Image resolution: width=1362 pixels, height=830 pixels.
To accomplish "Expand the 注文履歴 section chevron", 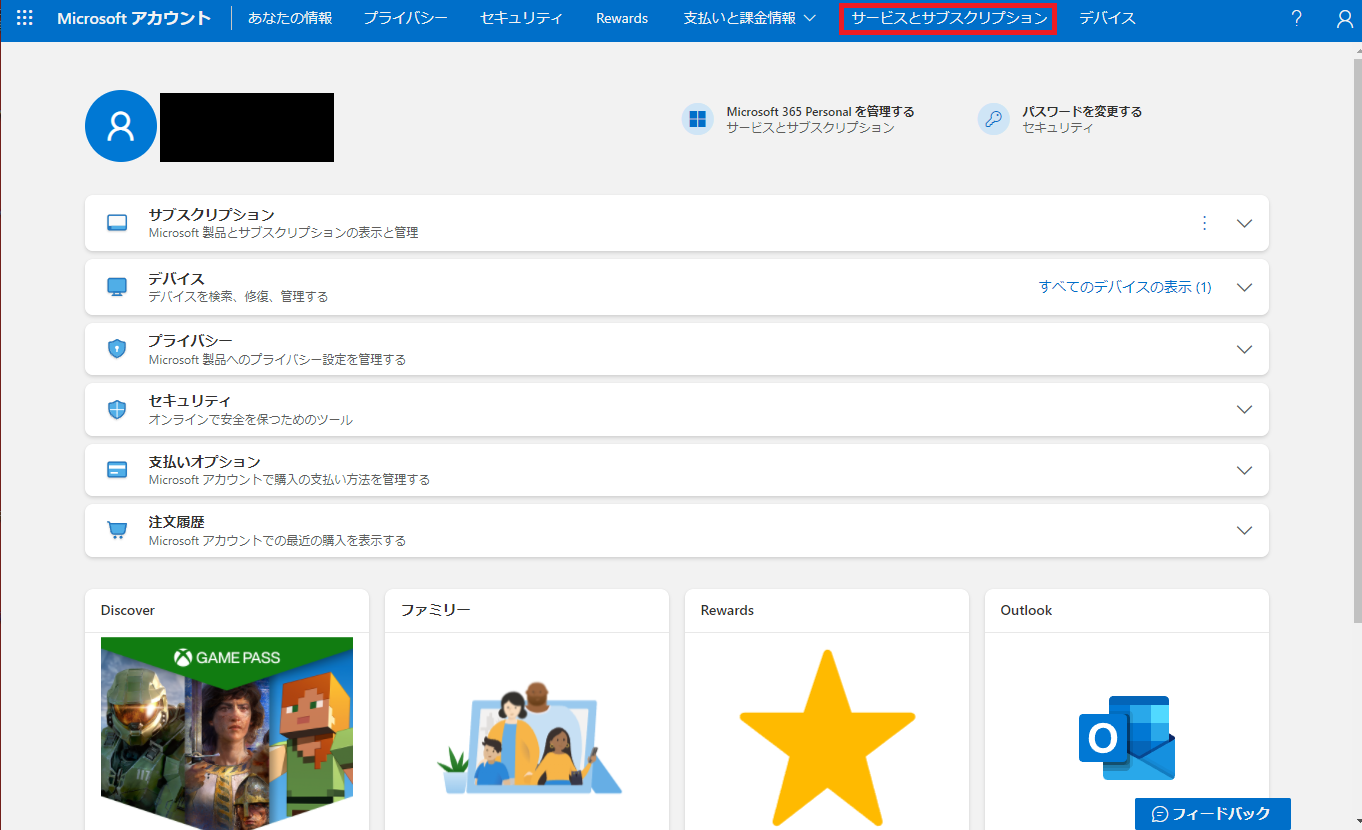I will (x=1244, y=530).
